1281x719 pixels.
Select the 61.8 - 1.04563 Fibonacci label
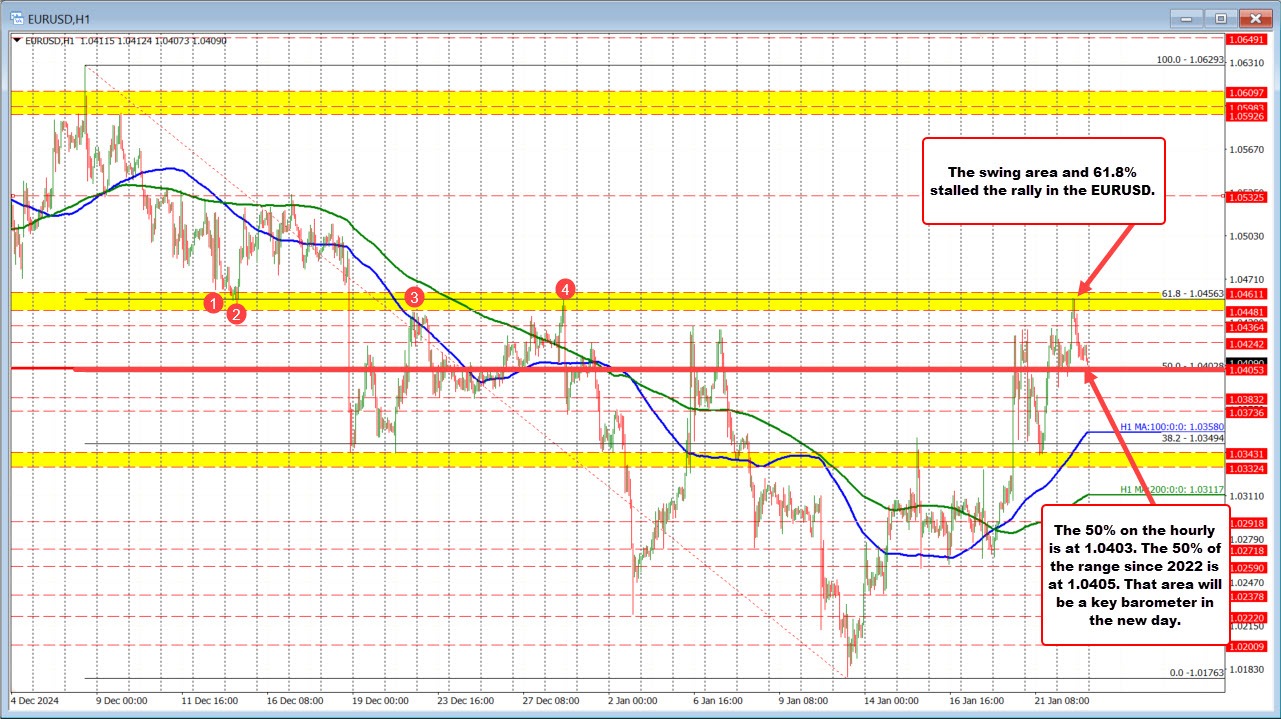[1193, 294]
